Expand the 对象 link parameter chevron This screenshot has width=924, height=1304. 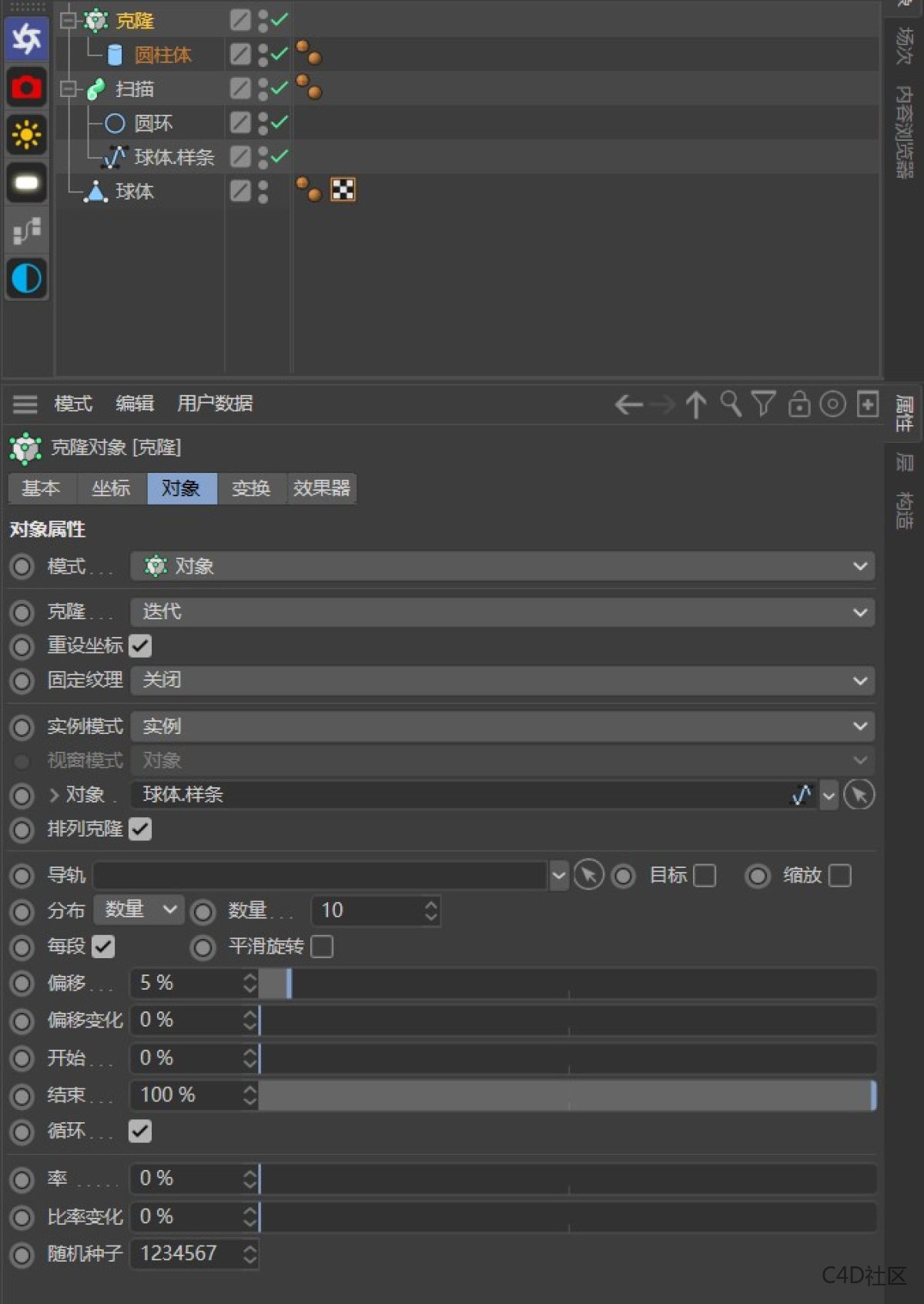tap(54, 795)
